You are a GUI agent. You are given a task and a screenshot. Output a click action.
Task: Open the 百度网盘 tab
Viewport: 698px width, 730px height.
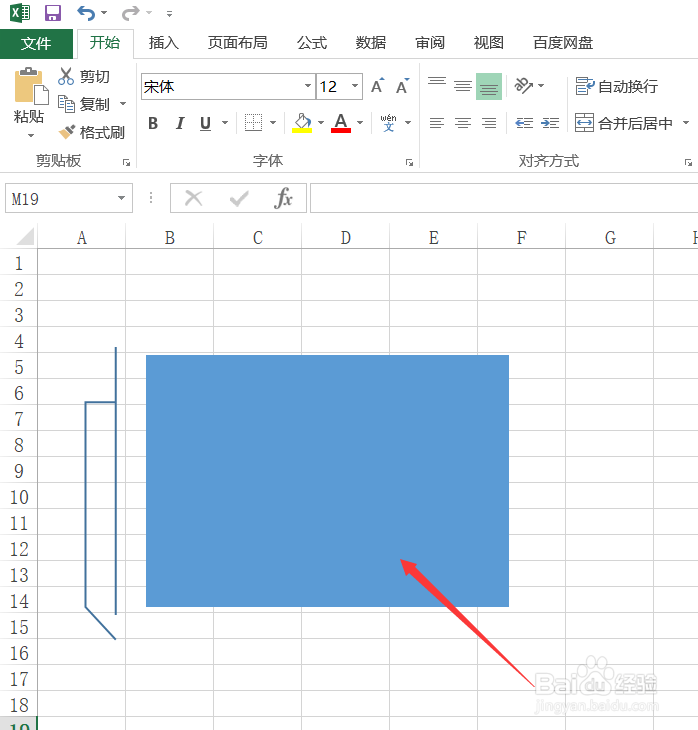(x=562, y=43)
